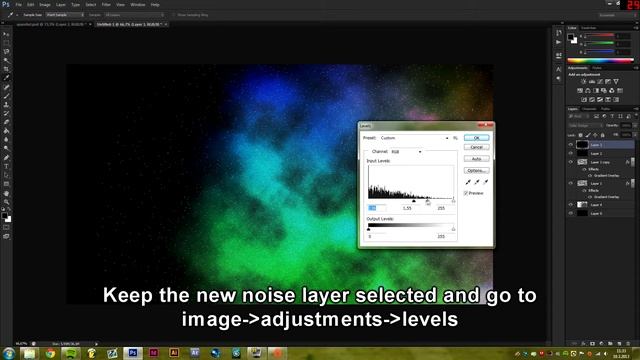Image resolution: width=640 pixels, height=360 pixels.
Task: Hide Layer 3 with its eye icon
Action: pyautogui.click(x=571, y=144)
